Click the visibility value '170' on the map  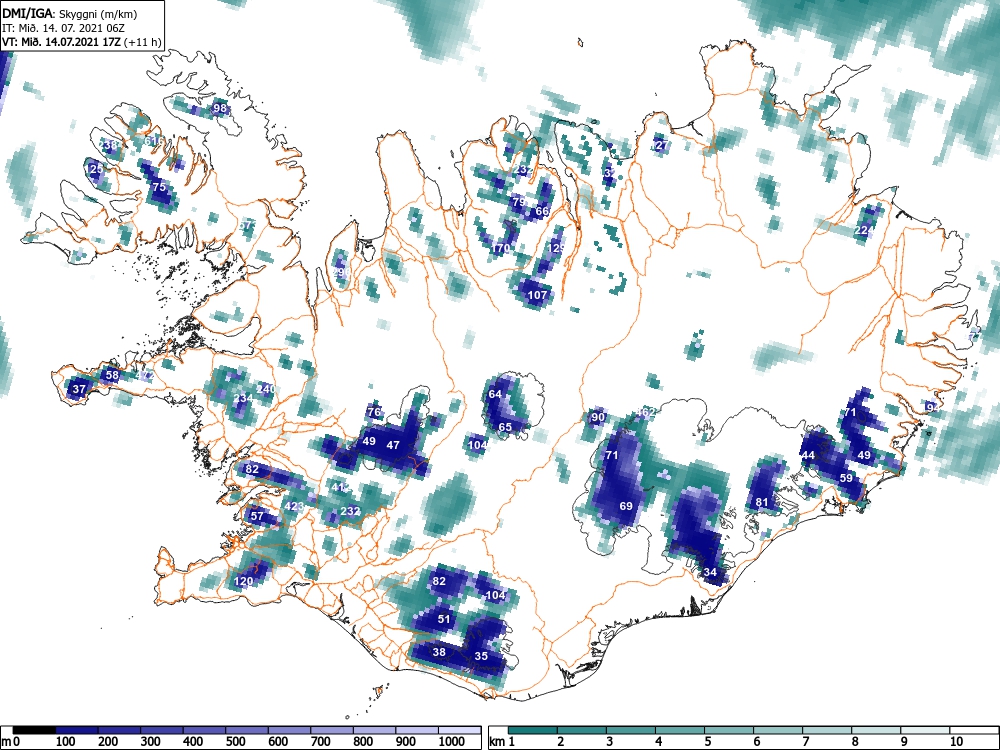point(501,248)
